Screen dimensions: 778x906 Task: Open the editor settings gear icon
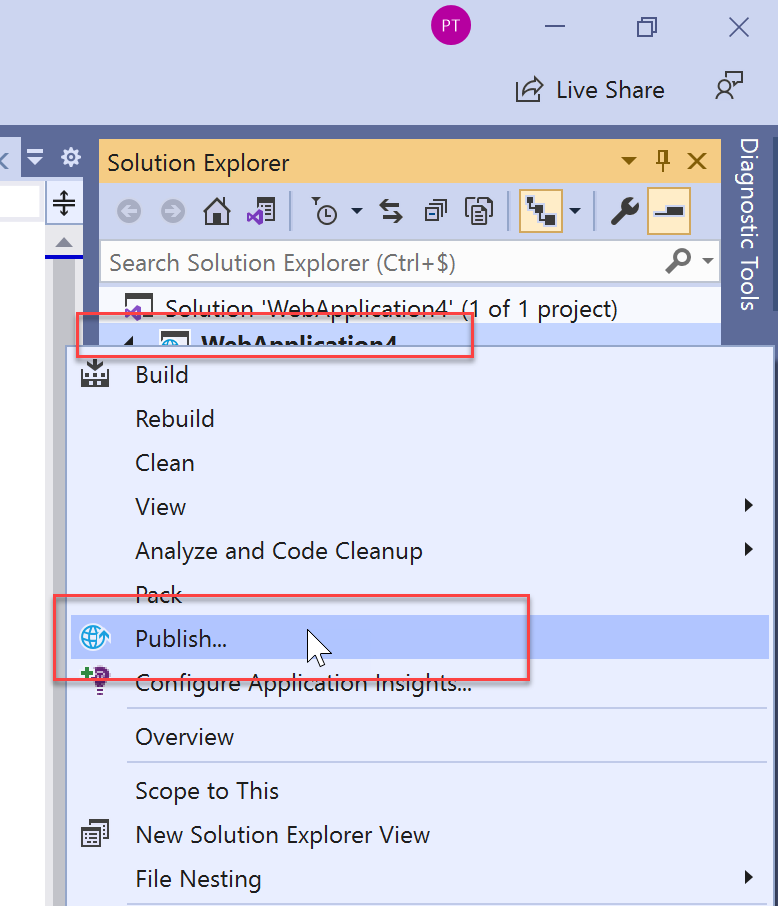click(x=70, y=158)
